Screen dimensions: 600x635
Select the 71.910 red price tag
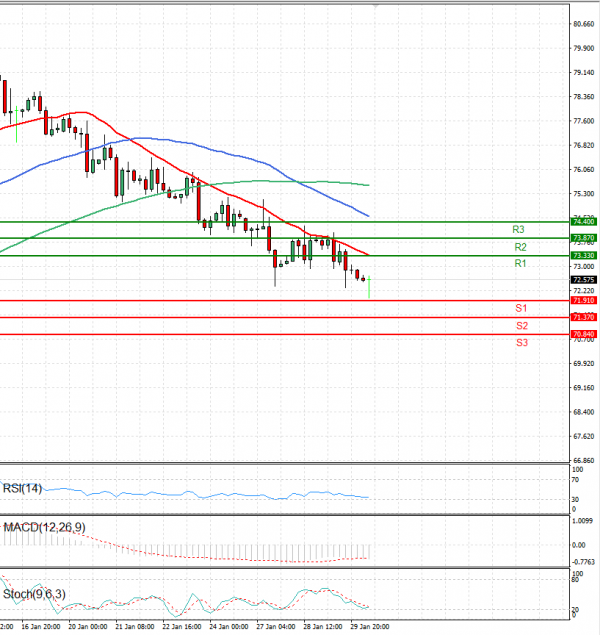point(583,300)
